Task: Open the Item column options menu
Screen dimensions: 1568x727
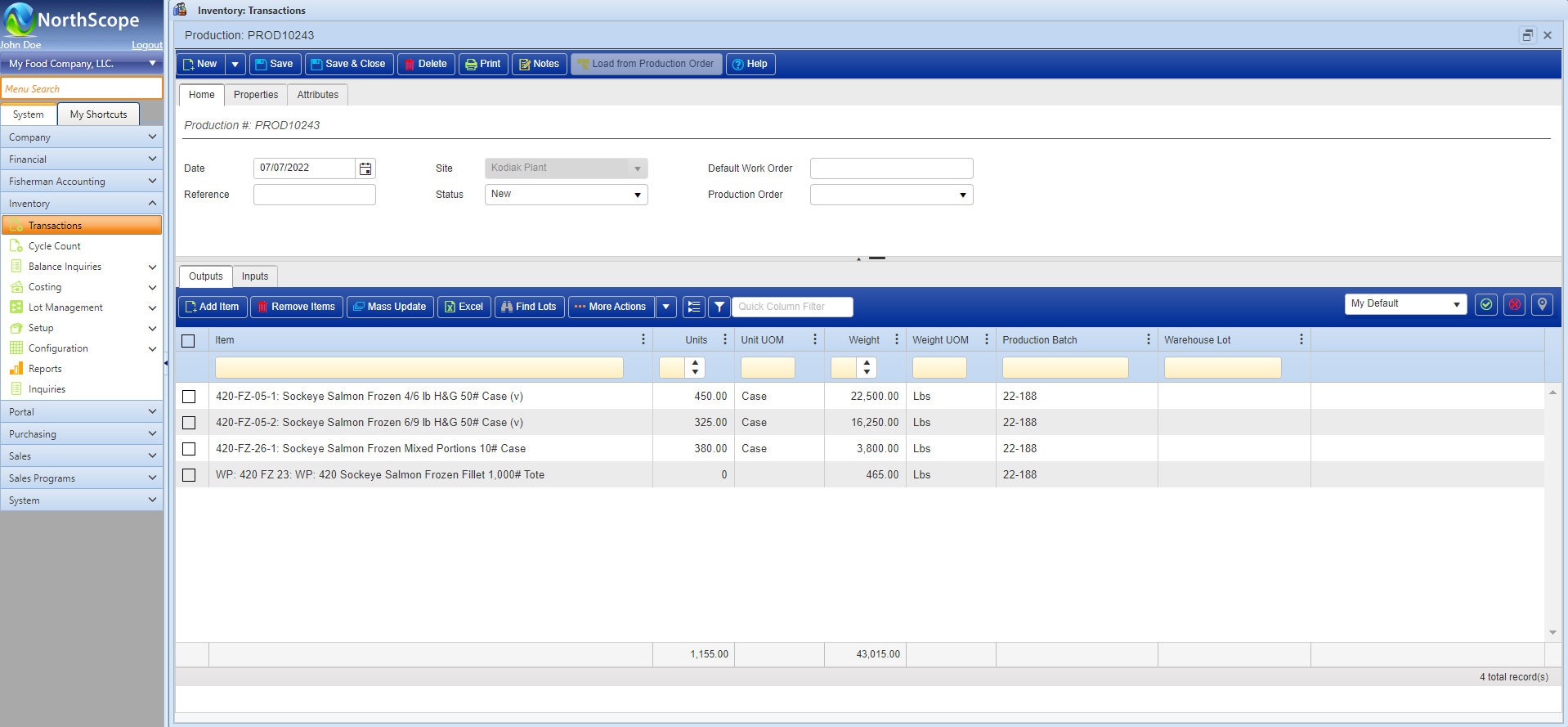Action: pos(643,339)
